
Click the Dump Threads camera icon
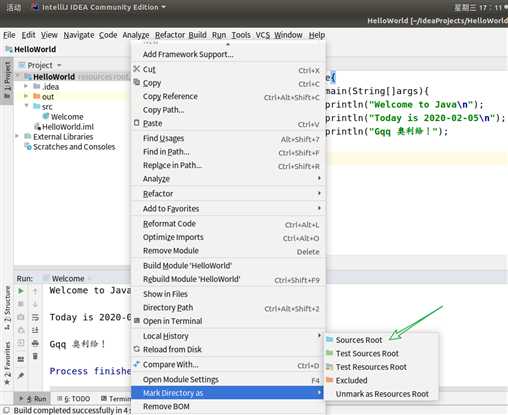click(21, 317)
